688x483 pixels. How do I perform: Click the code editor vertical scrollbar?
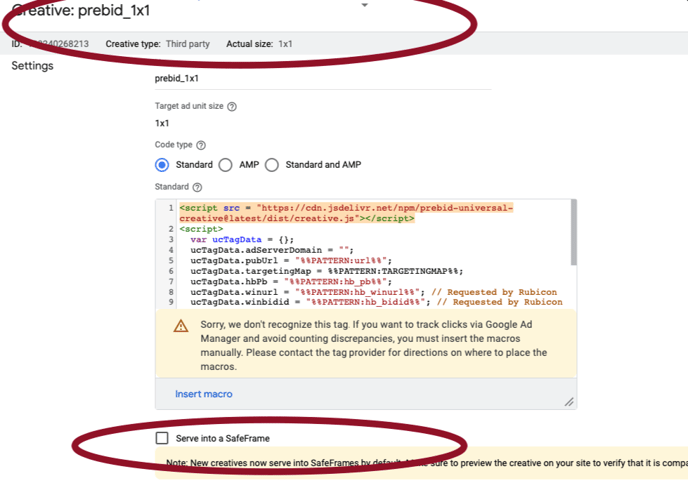click(573, 230)
